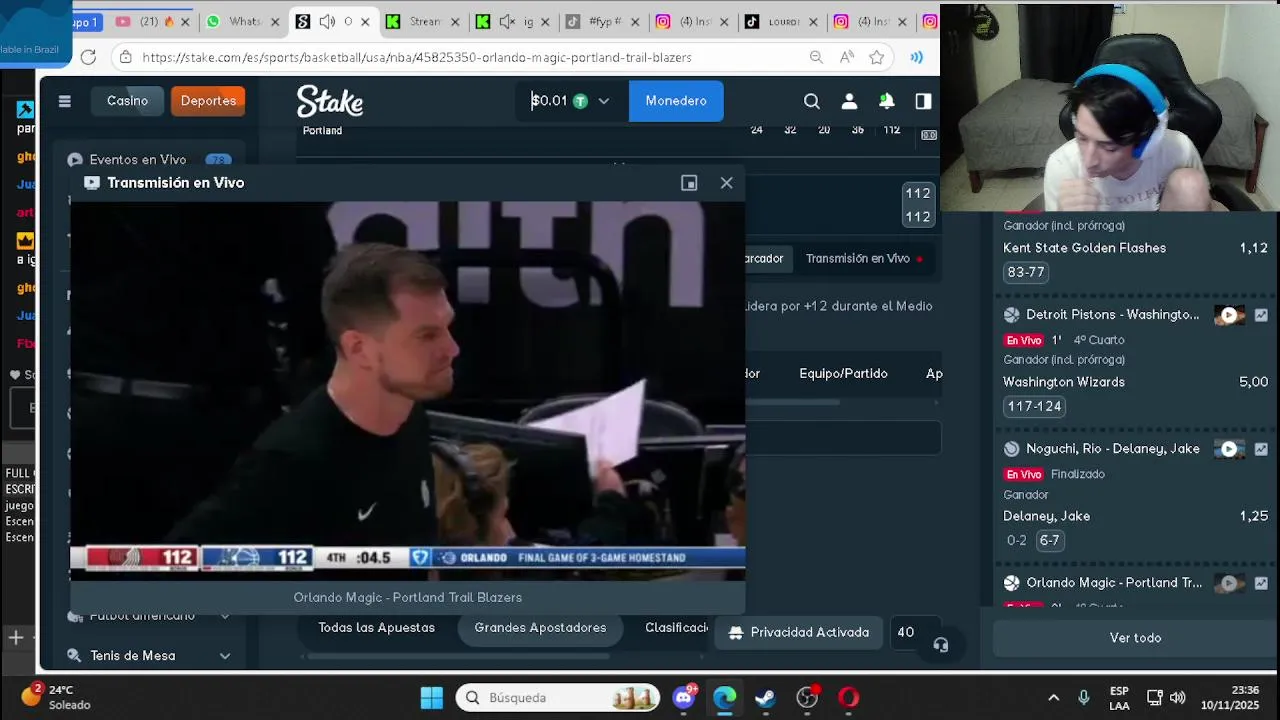This screenshot has width=1280, height=720.
Task: Zoom icon in the address bar
Action: pyautogui.click(x=817, y=57)
